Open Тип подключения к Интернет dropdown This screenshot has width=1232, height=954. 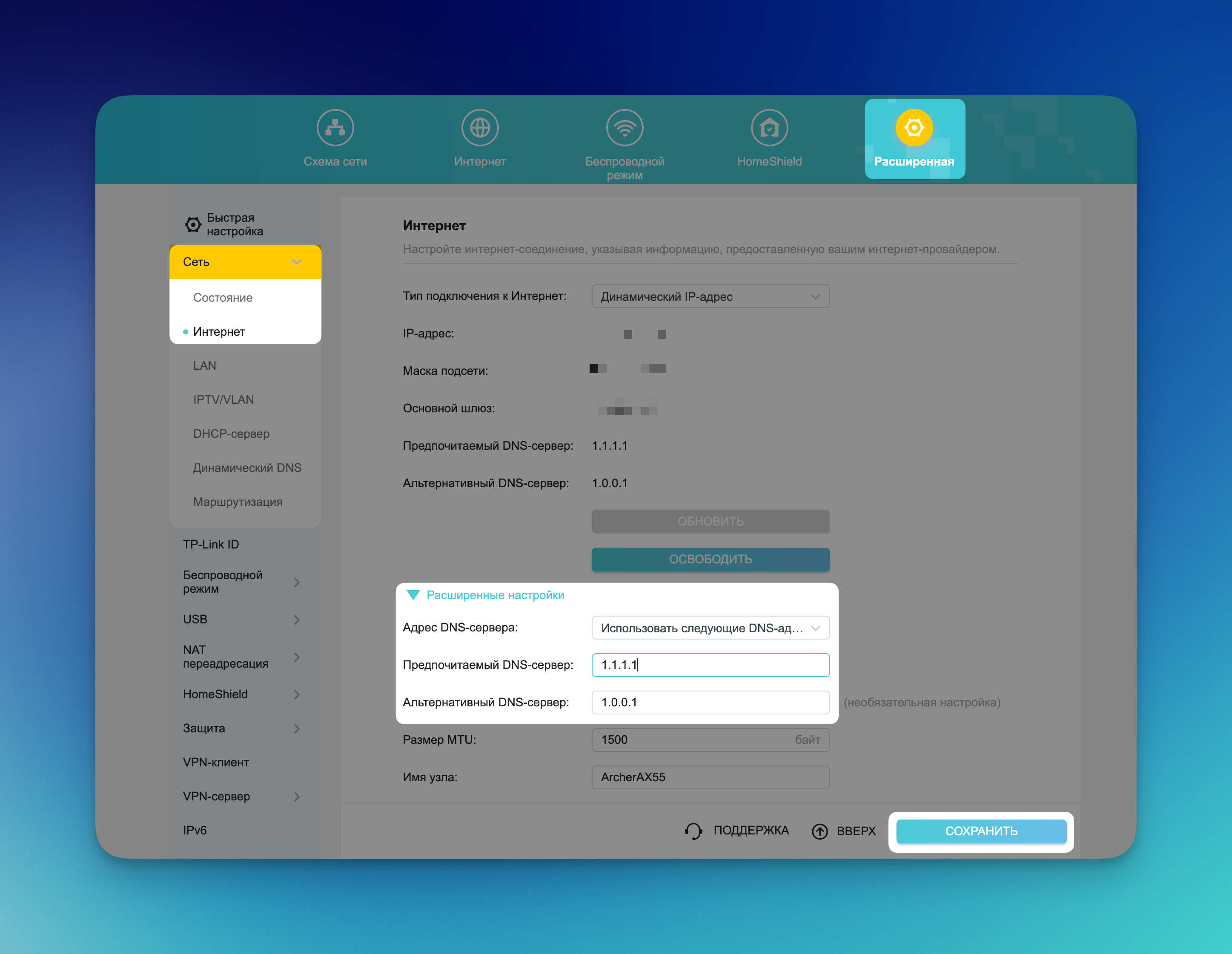point(710,297)
